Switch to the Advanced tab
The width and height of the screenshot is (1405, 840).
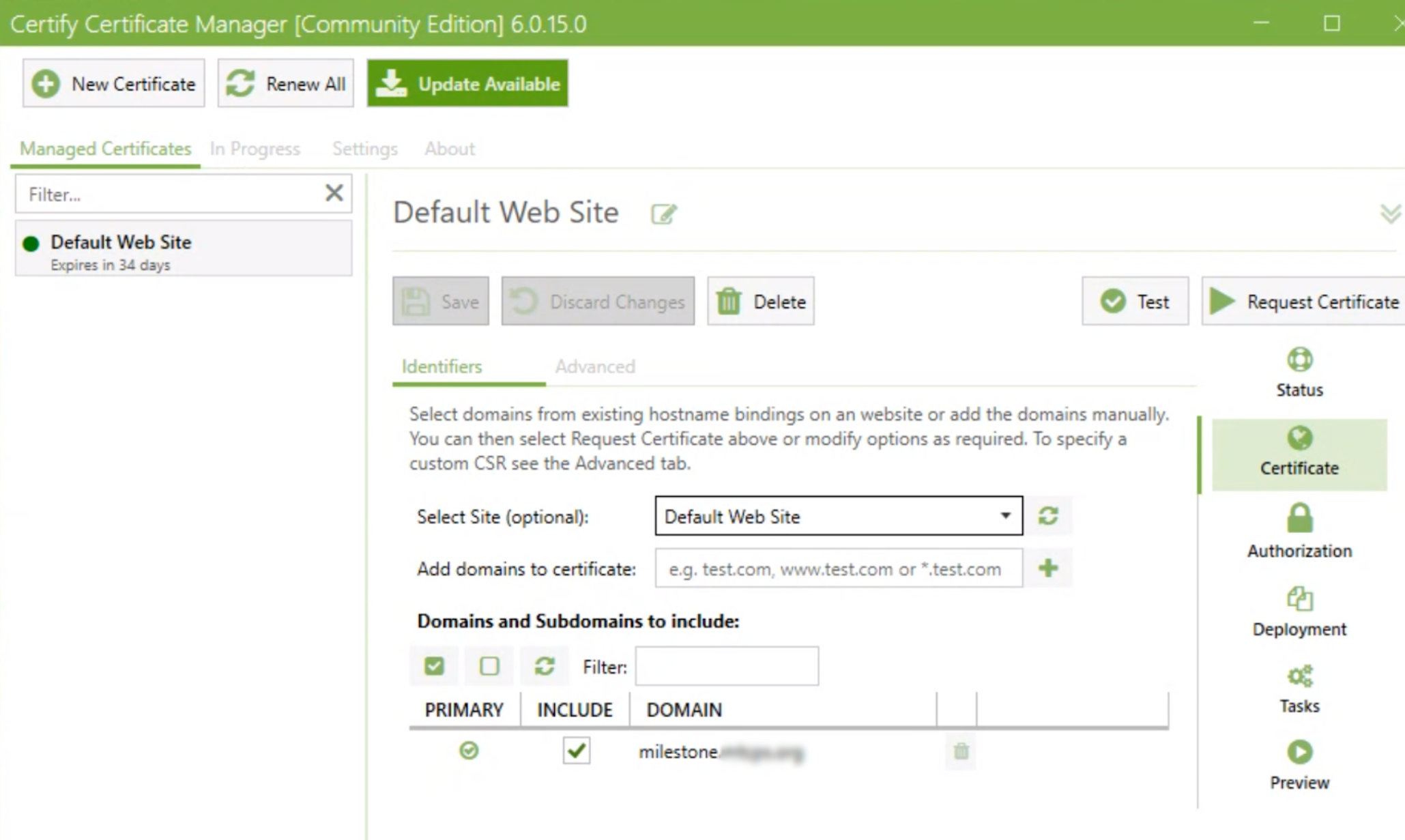click(x=594, y=367)
